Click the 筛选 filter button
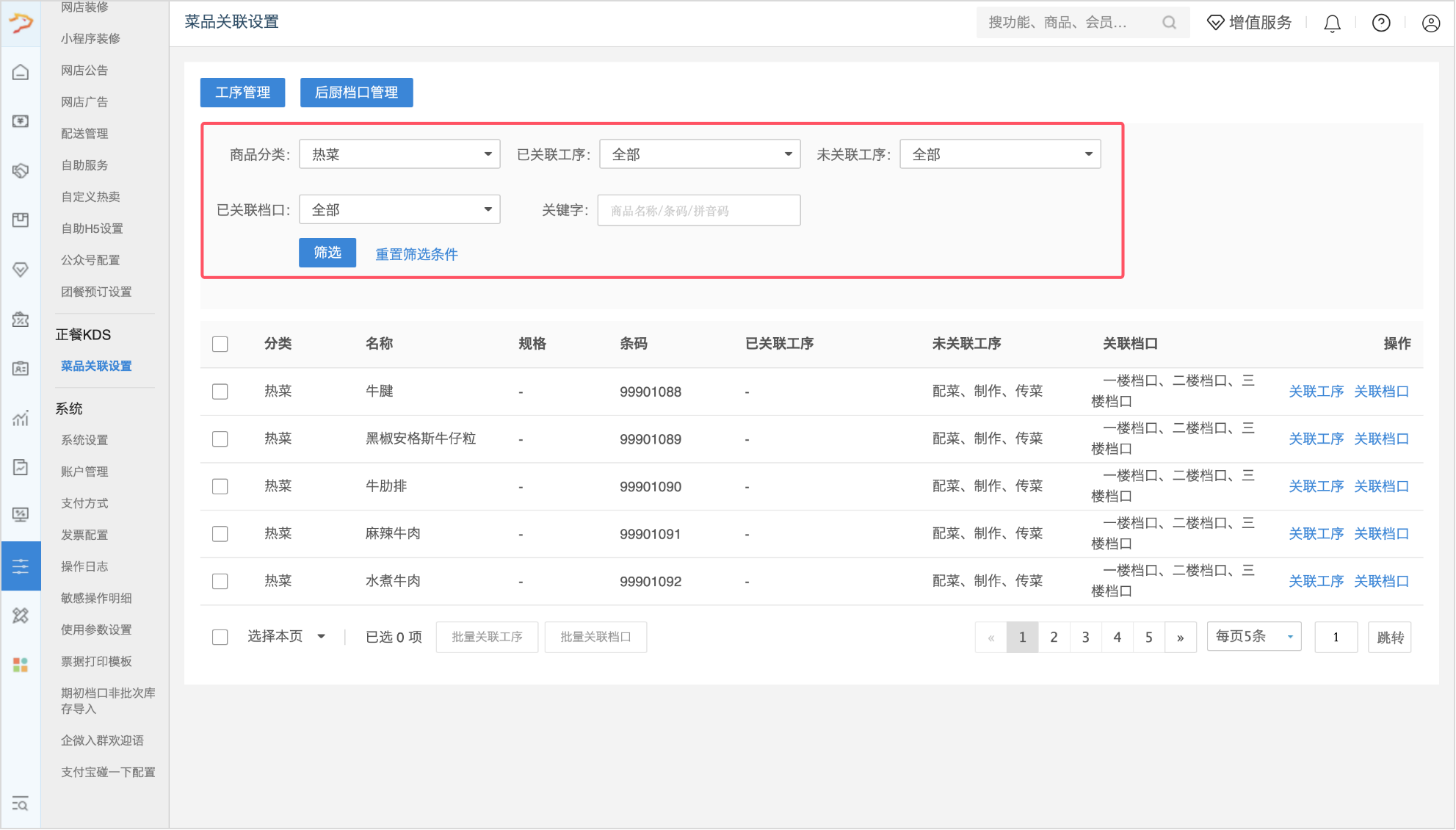Viewport: 1456px width, 830px height. (x=327, y=253)
